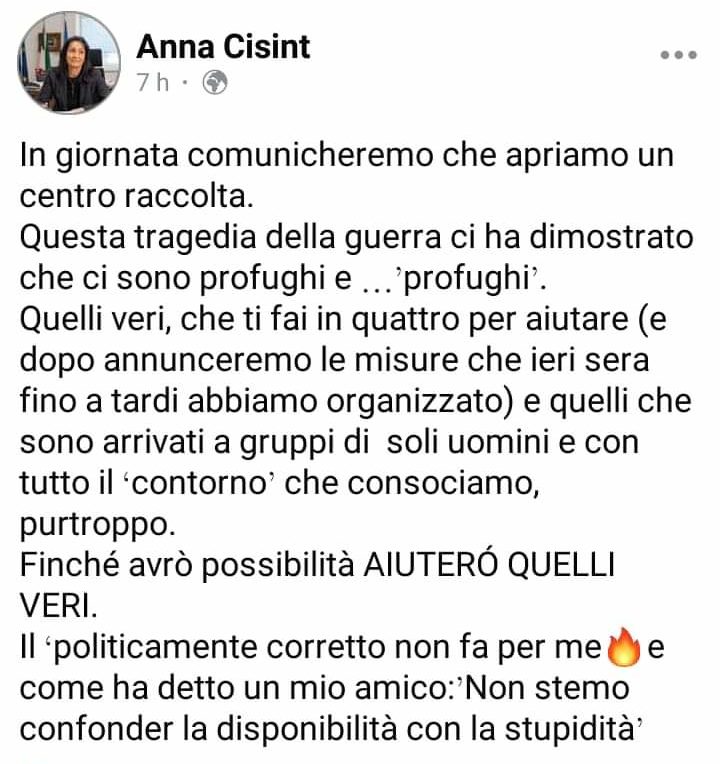The width and height of the screenshot is (720, 764).
Task: Click the fire emoji in the post
Action: click(624, 648)
